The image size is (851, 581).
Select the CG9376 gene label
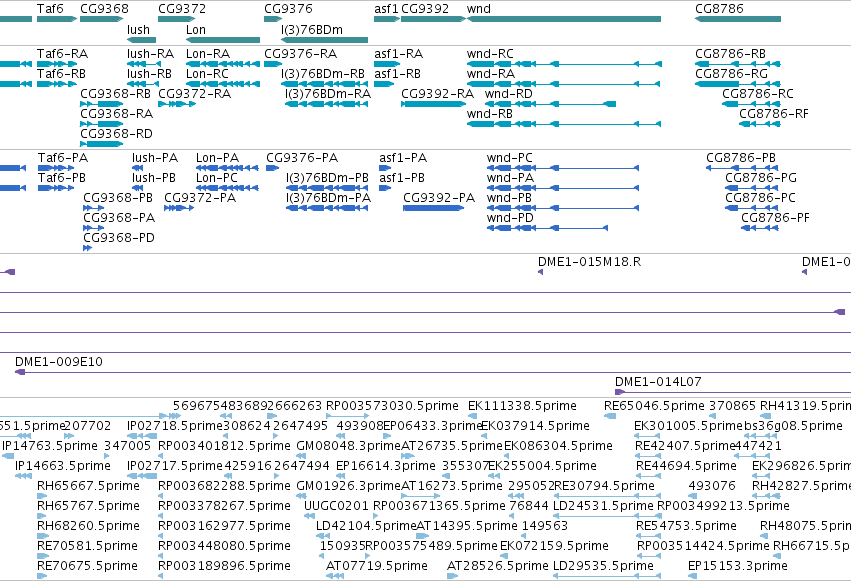(288, 9)
